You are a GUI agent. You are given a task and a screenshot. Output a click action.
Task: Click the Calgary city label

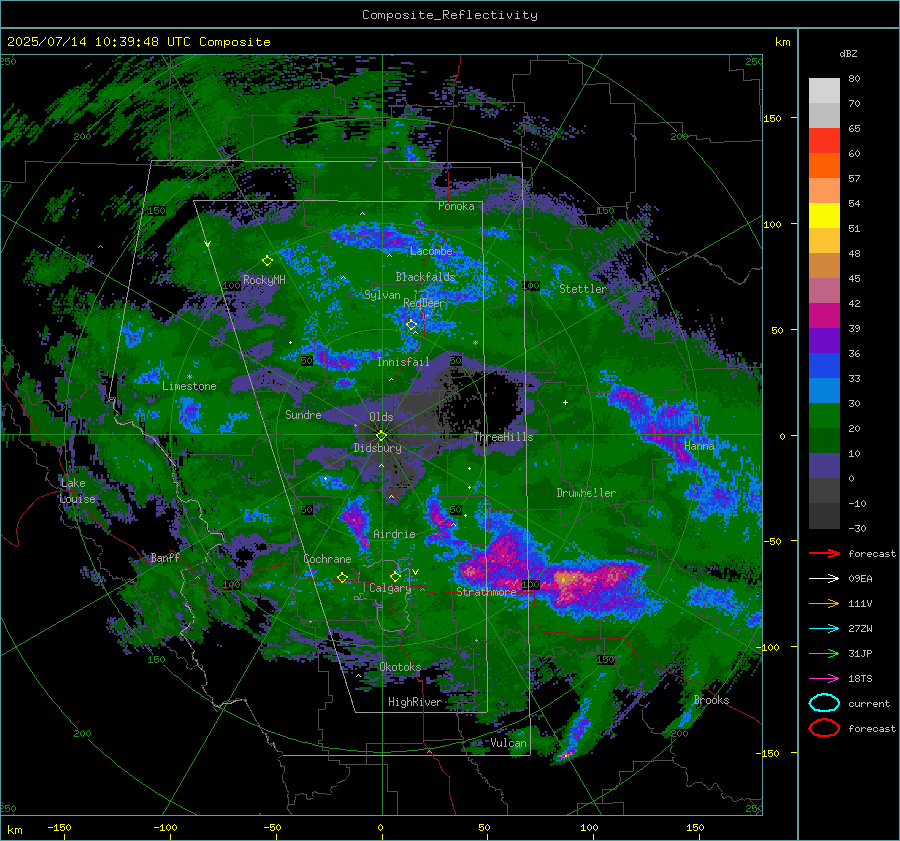click(390, 588)
